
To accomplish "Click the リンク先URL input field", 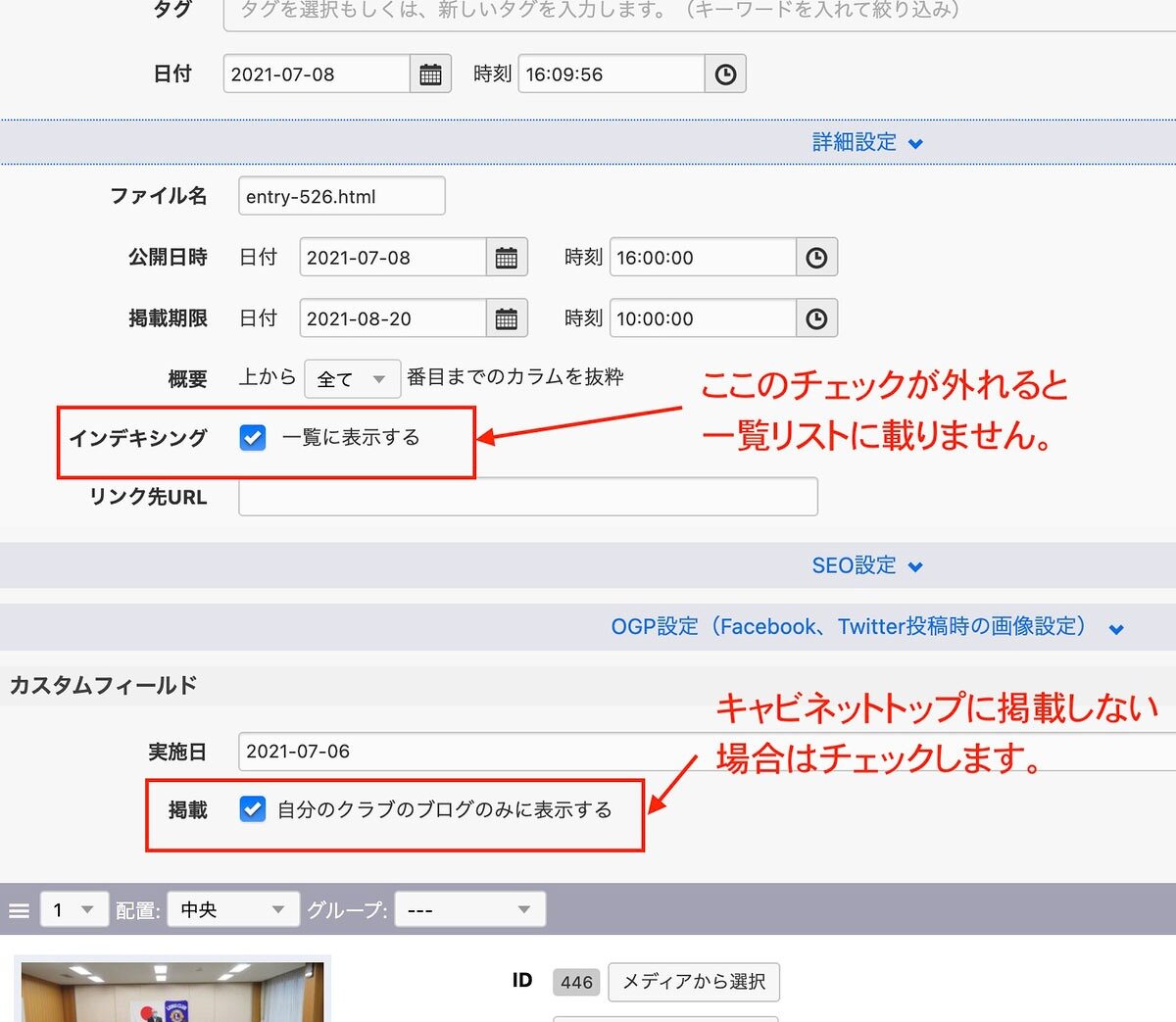I will 527,497.
